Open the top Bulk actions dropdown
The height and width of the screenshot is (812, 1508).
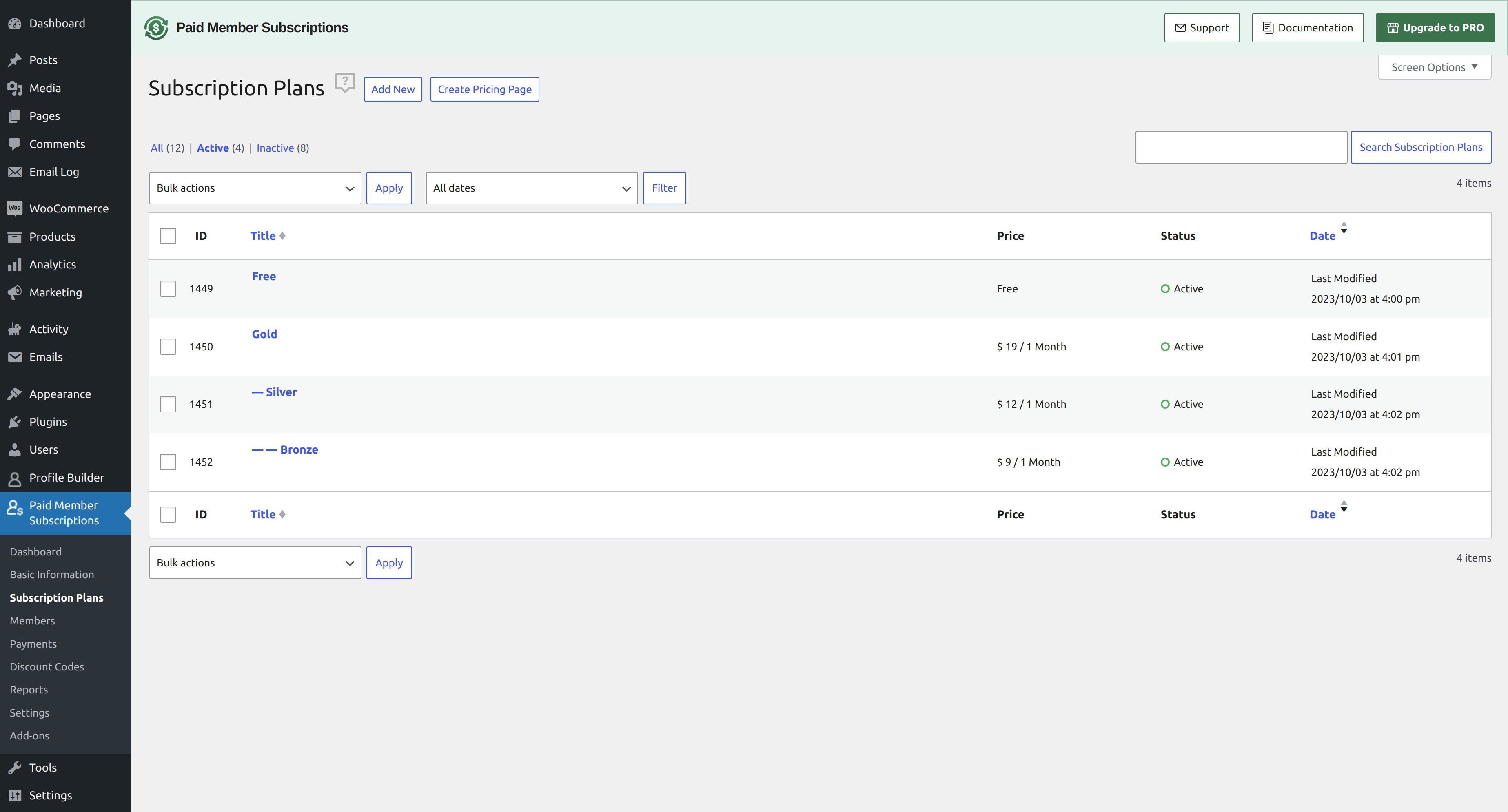[255, 188]
